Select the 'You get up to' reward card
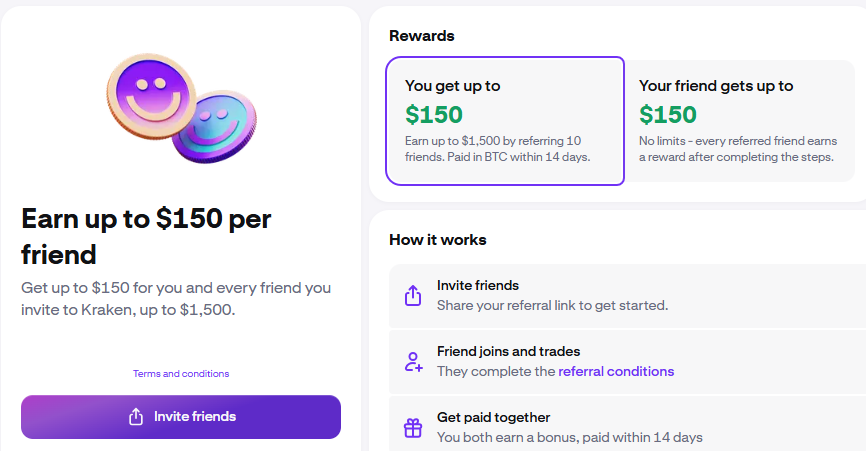The width and height of the screenshot is (866, 451). 505,121
